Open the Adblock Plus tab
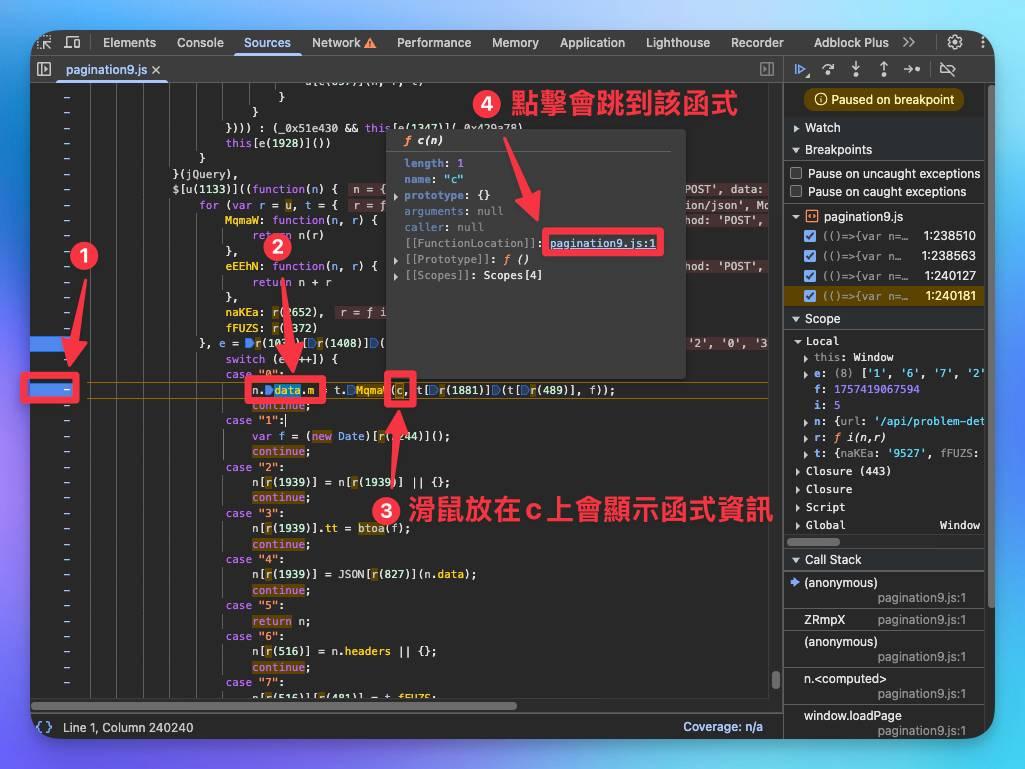 click(x=851, y=43)
